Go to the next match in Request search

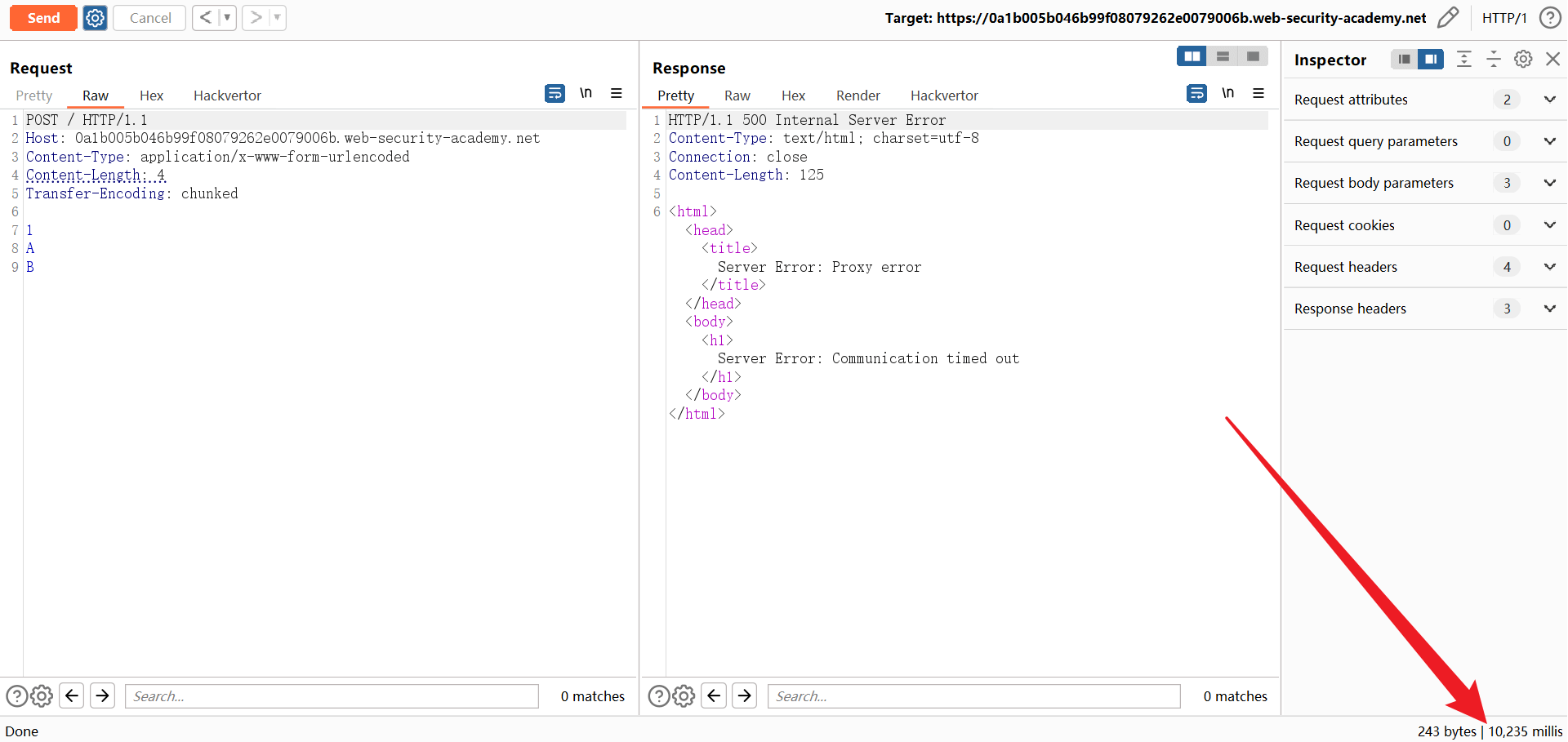pos(102,695)
